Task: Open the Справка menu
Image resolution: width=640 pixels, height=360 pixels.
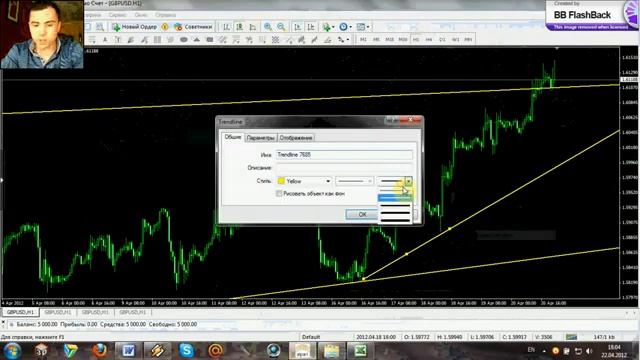Action: (165, 15)
